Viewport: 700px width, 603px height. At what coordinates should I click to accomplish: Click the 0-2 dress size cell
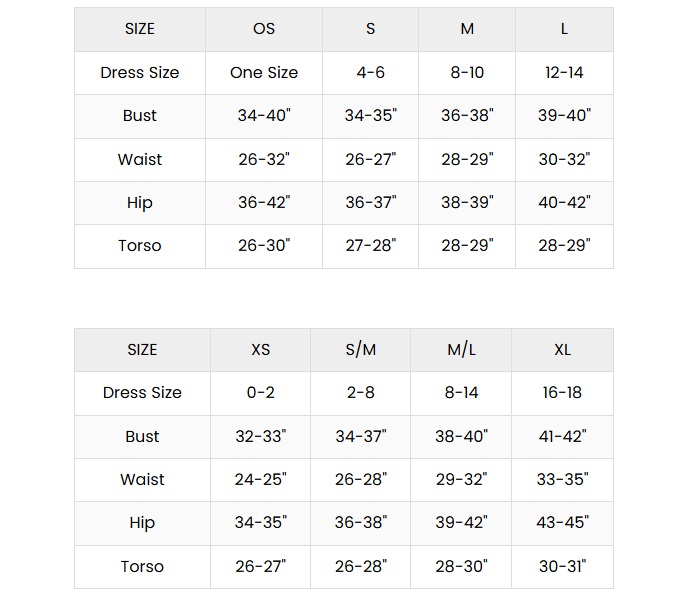click(260, 392)
